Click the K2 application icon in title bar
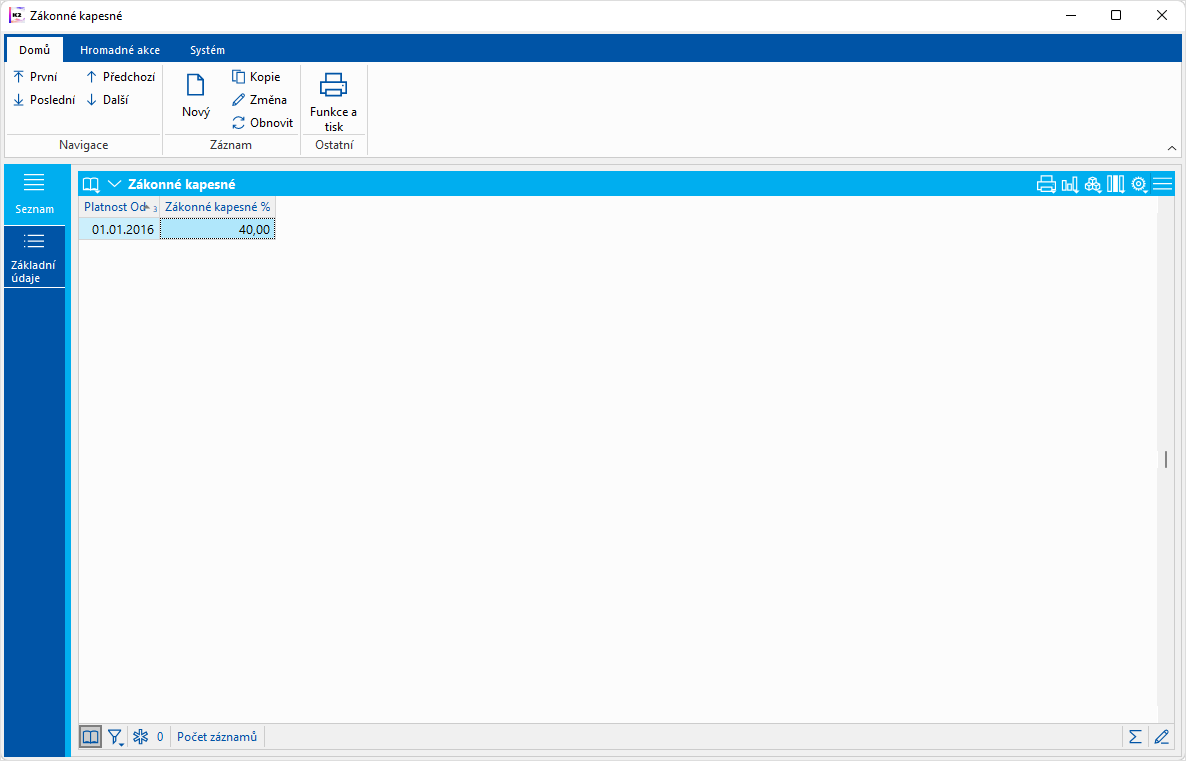 17,15
